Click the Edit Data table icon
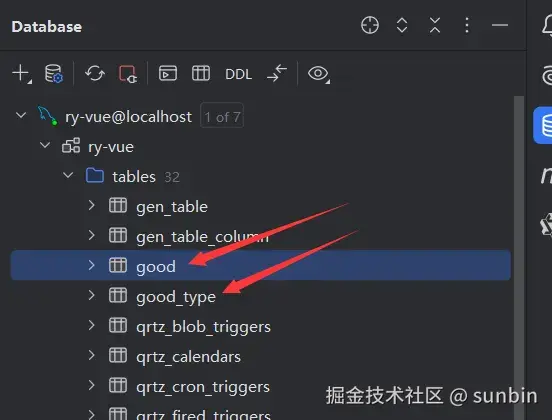The height and width of the screenshot is (420, 552). tap(201, 73)
